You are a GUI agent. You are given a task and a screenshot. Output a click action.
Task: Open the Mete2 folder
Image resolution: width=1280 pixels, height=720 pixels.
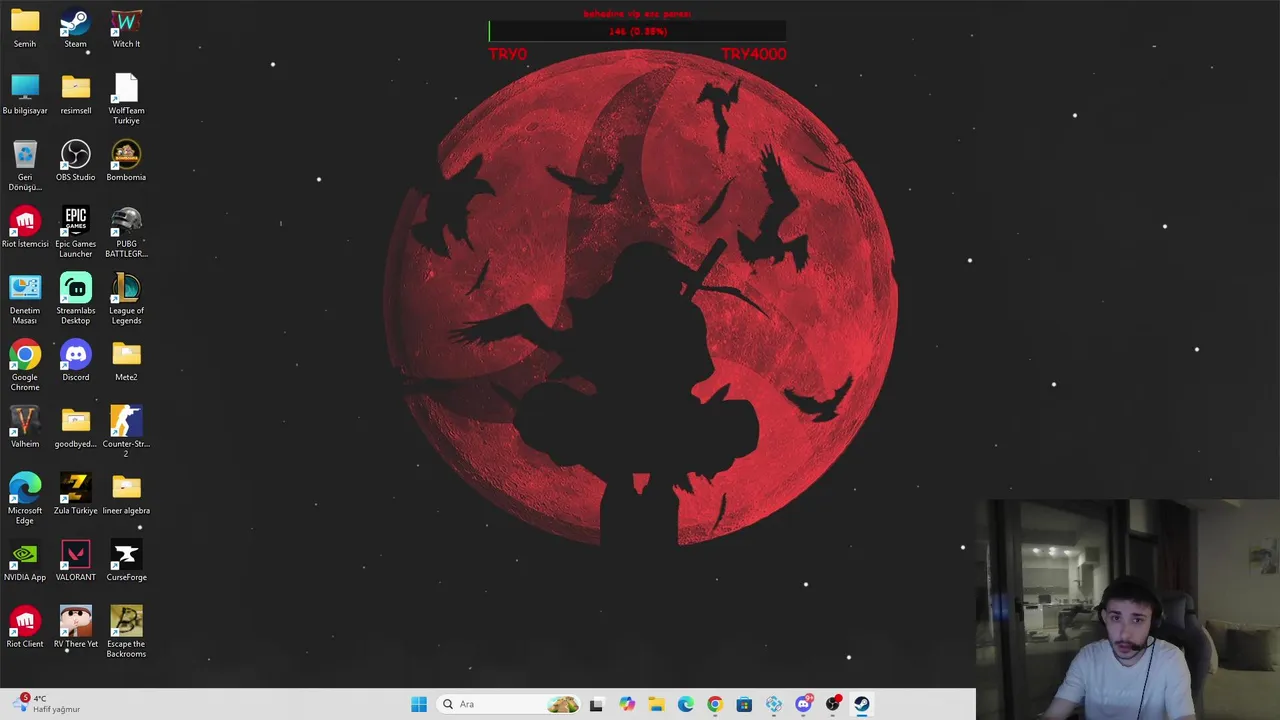[126, 360]
